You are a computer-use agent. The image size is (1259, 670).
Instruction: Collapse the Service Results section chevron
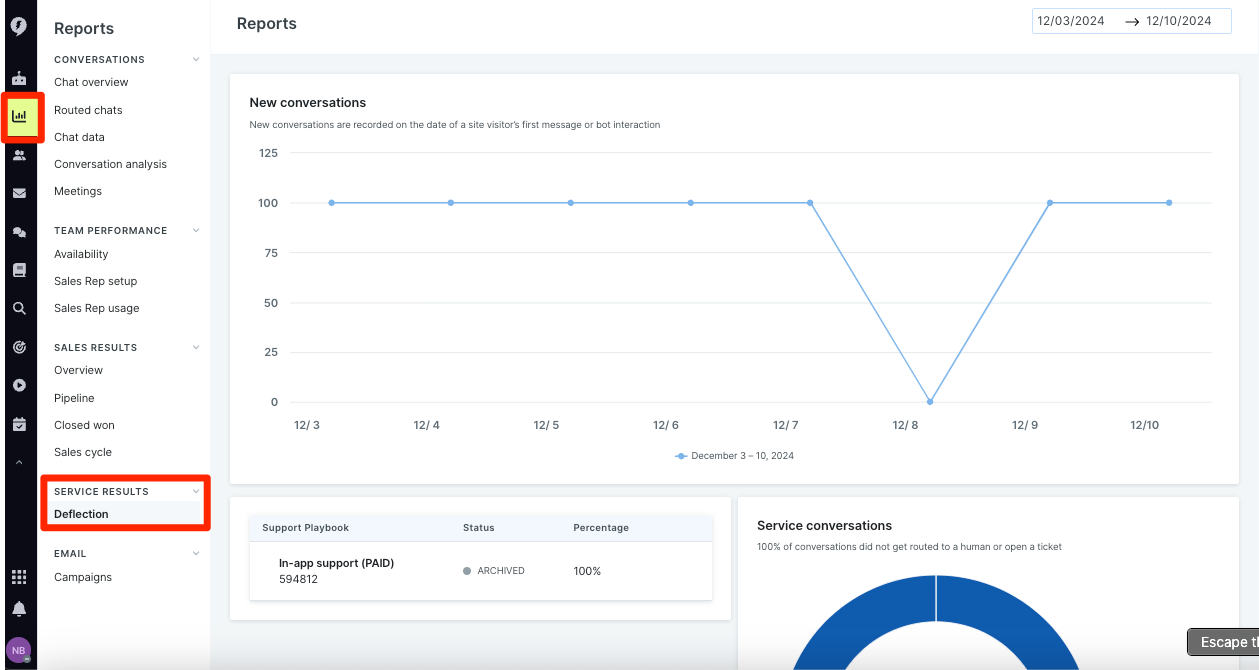click(196, 492)
